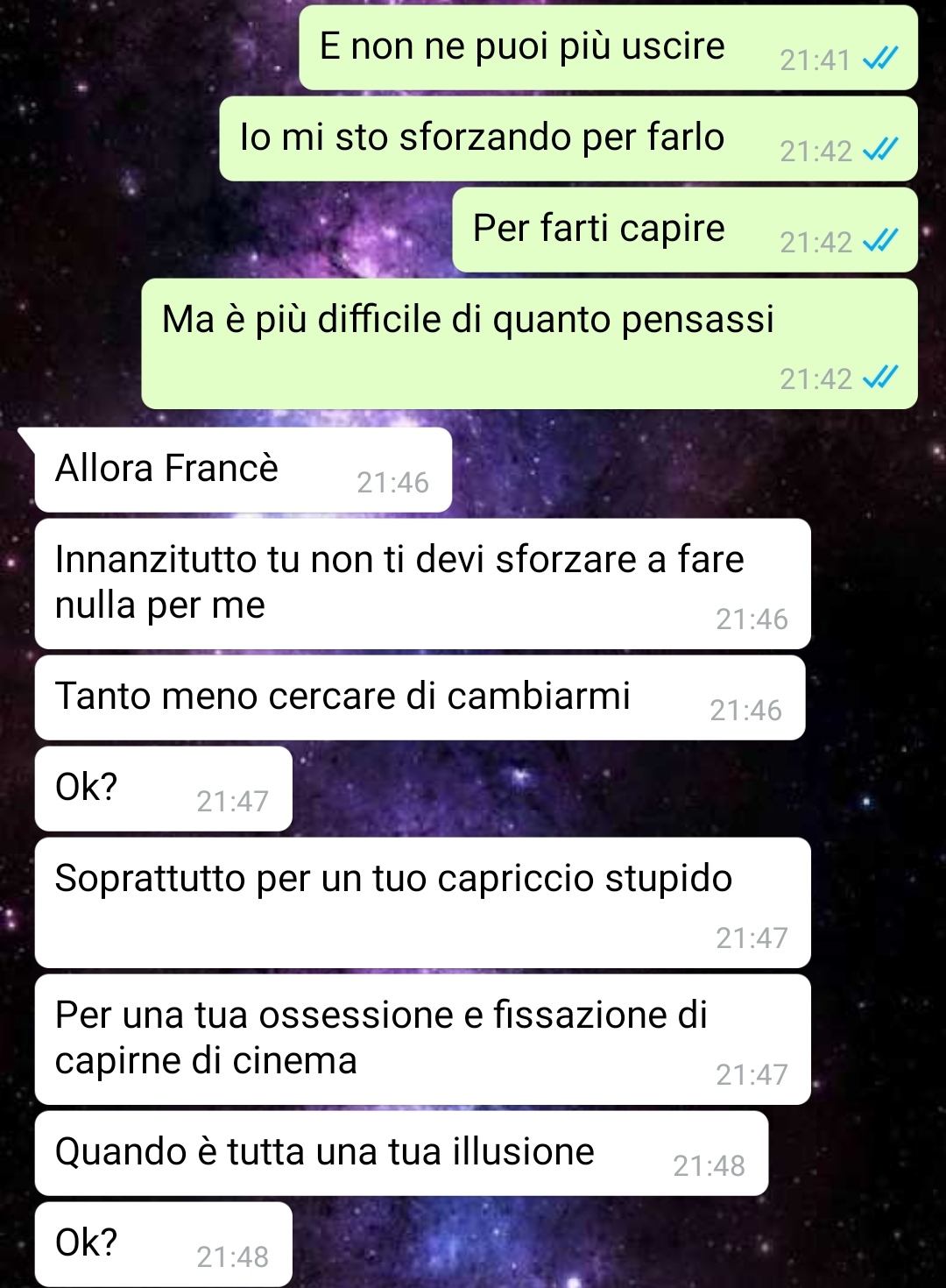Screen dimensions: 946x1288
Task: Tap the 'Per farti capire' message bubble
Action: 685,230
